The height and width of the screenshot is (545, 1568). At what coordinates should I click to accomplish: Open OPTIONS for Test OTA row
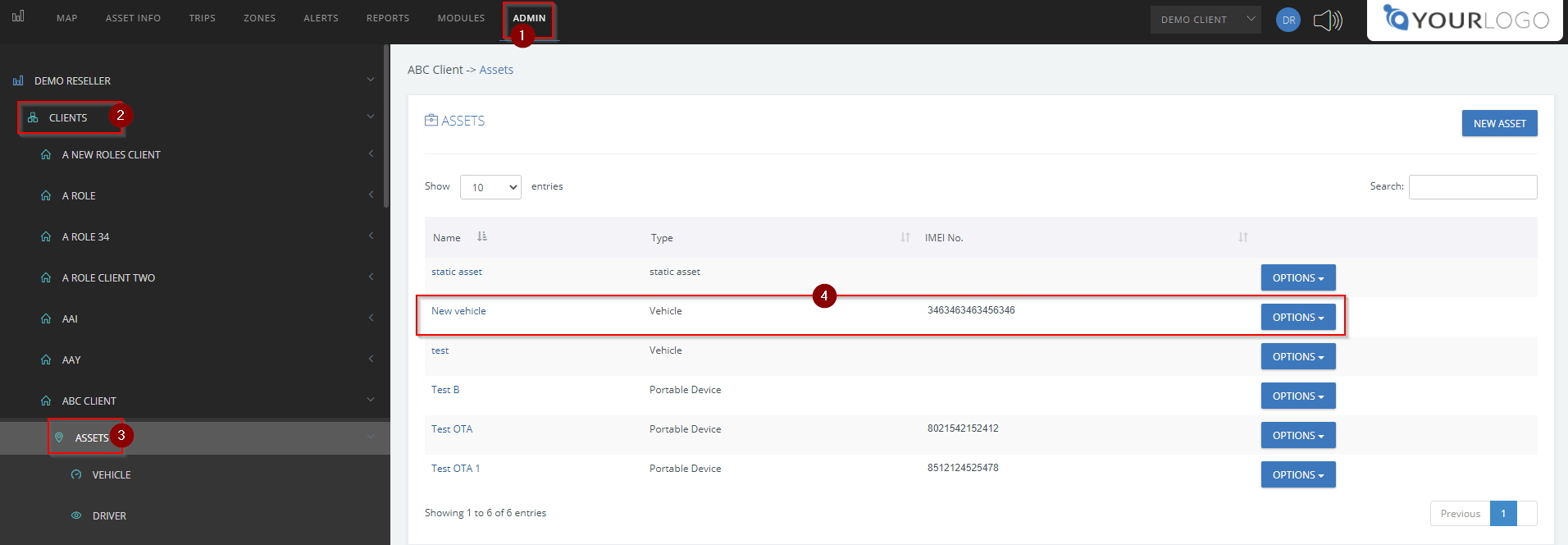(1298, 435)
